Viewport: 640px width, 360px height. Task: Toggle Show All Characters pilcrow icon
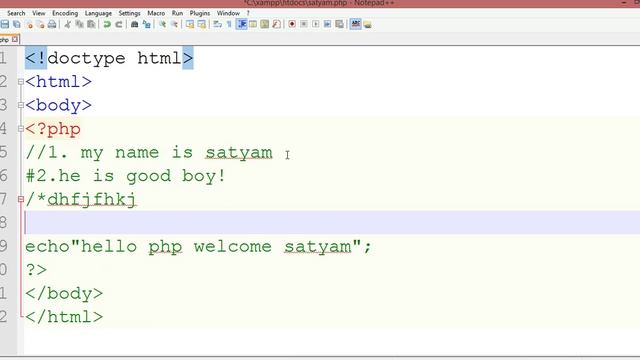coord(229,24)
